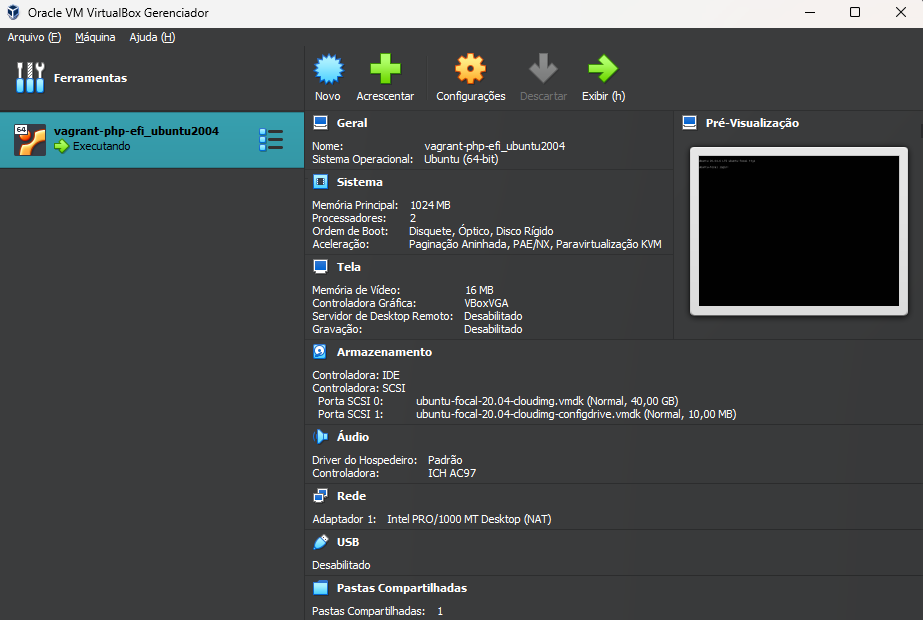Click the Nome value vagrant-php-efi_ubuntu2004
Screen dimensions: 923x620
coord(494,146)
